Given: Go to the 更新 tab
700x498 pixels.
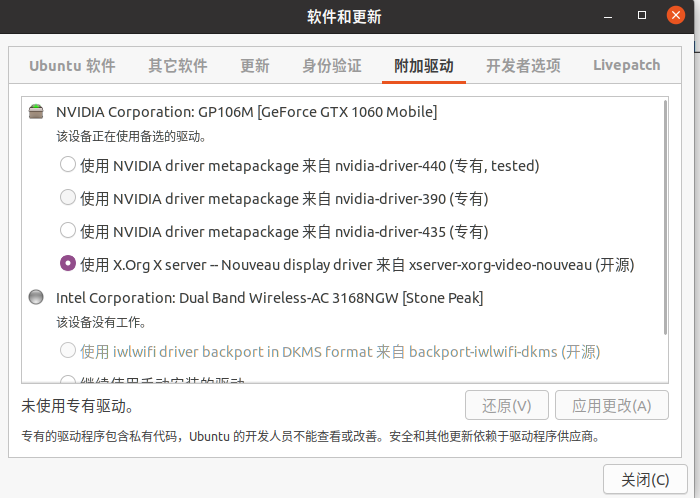Looking at the screenshot, I should coord(255,66).
